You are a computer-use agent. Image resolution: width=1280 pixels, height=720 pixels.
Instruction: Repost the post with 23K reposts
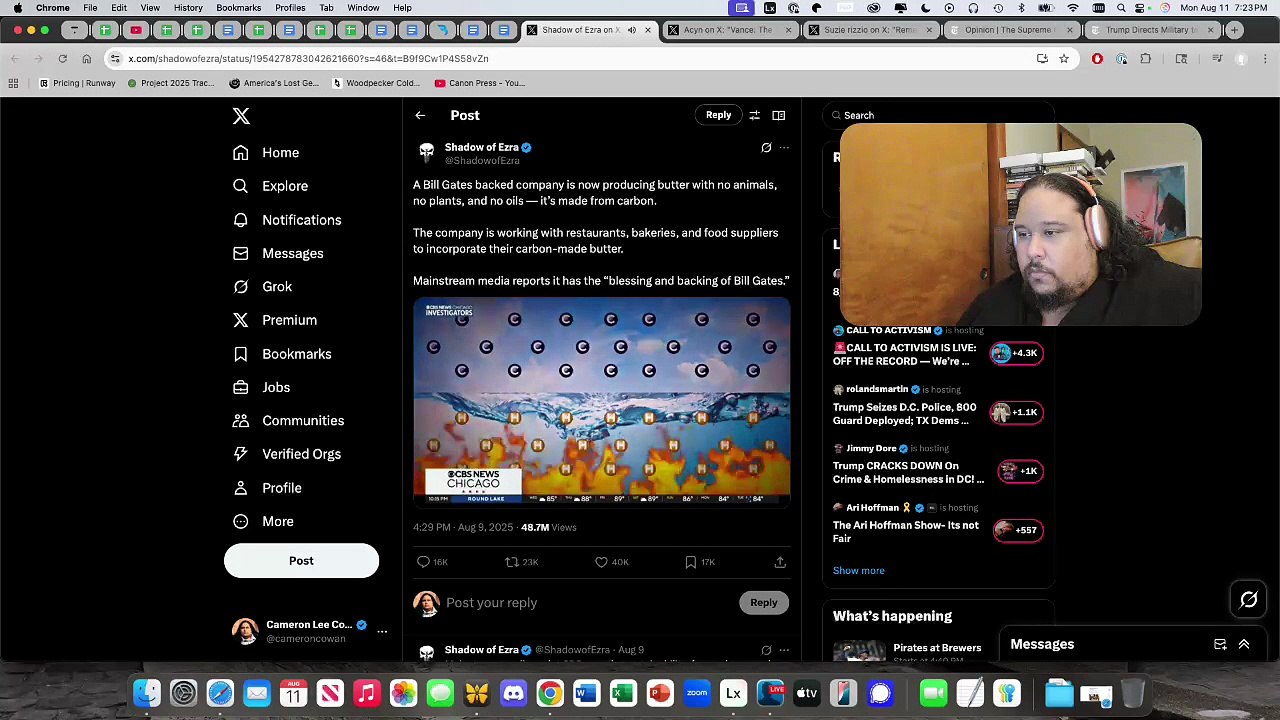click(512, 562)
